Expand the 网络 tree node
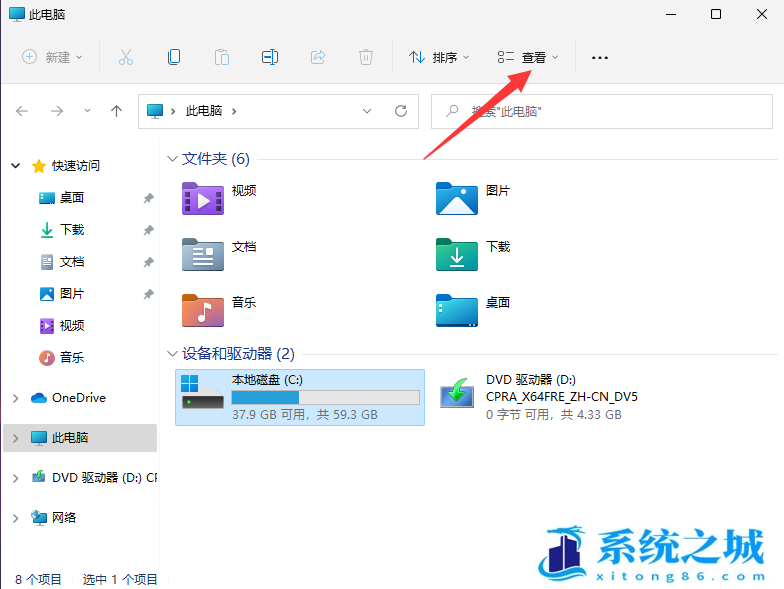Screen dimensions: 784x589 16,518
